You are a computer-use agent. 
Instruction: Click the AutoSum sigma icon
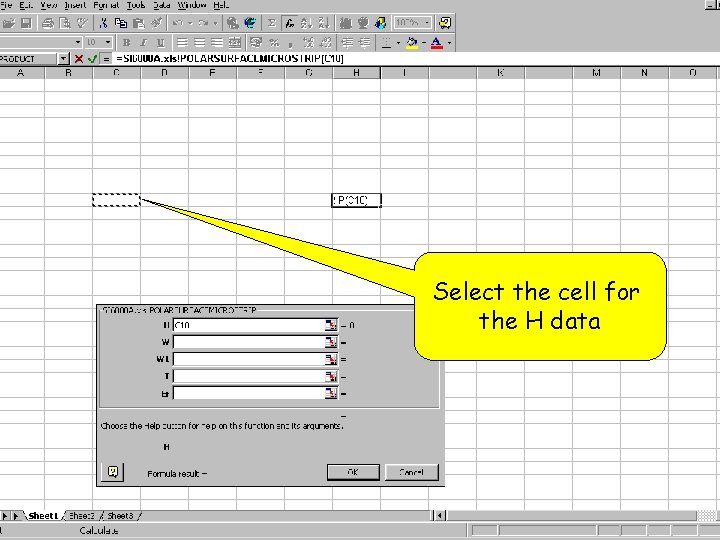(272, 23)
